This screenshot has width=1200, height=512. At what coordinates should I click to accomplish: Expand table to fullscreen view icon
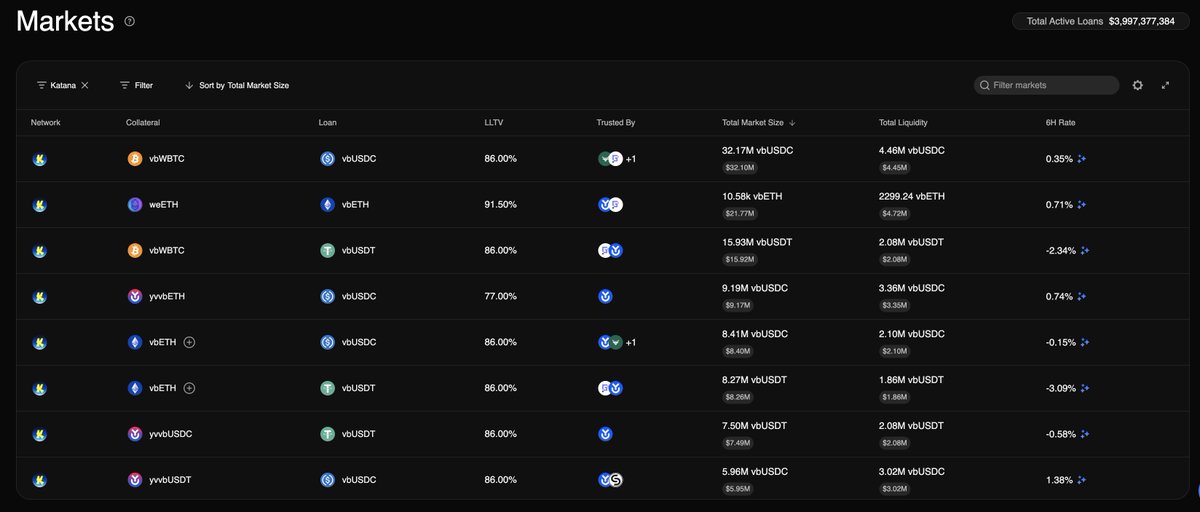click(1165, 86)
